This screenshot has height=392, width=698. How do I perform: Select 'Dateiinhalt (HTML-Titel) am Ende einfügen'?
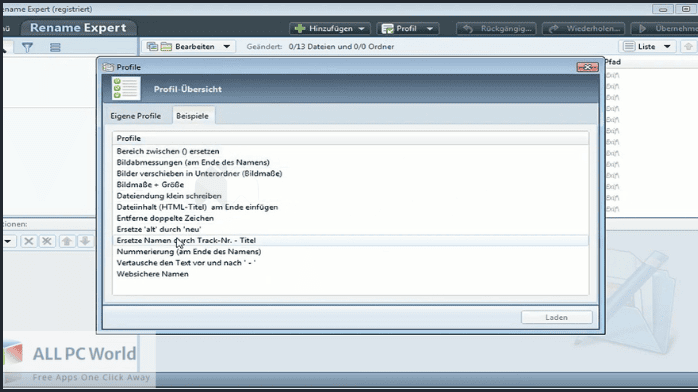350,207
